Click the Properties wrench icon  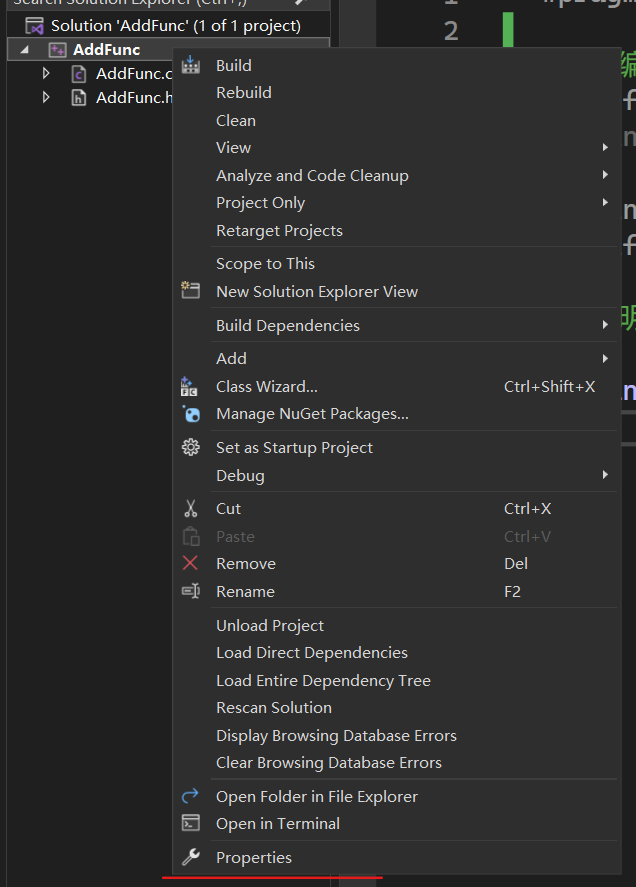[x=190, y=857]
